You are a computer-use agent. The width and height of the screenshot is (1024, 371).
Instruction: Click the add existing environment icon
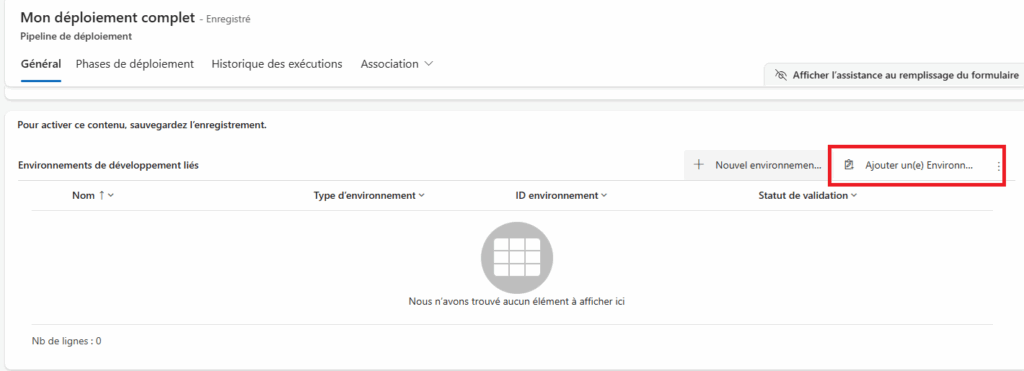tap(849, 165)
